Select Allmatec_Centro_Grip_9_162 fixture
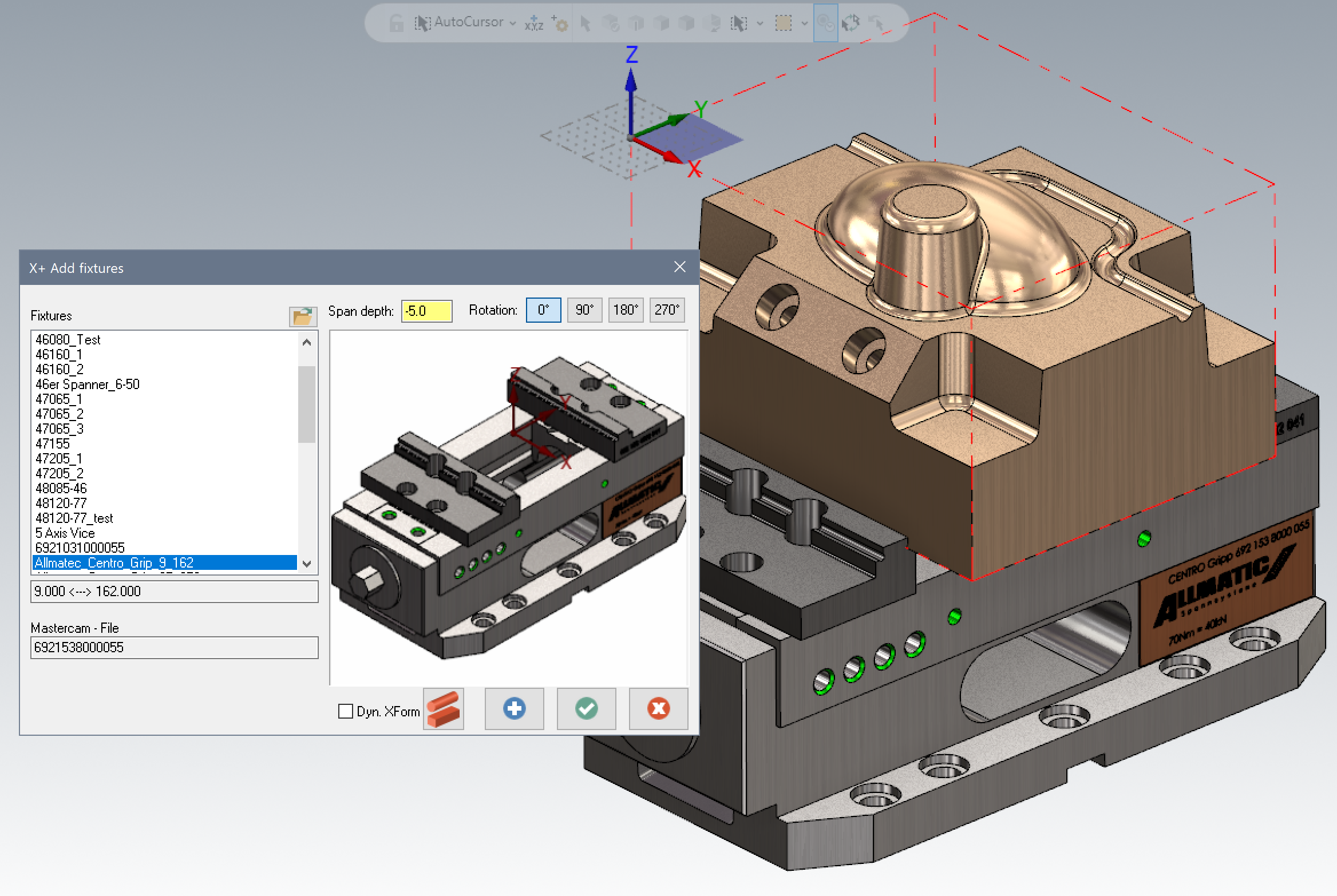Image resolution: width=1337 pixels, height=896 pixels. 165,563
